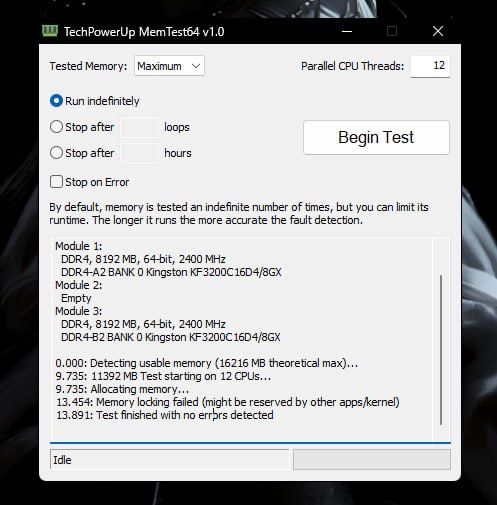Click 'Detecting usable memory' log line
The height and width of the screenshot is (505, 497).
click(207, 363)
